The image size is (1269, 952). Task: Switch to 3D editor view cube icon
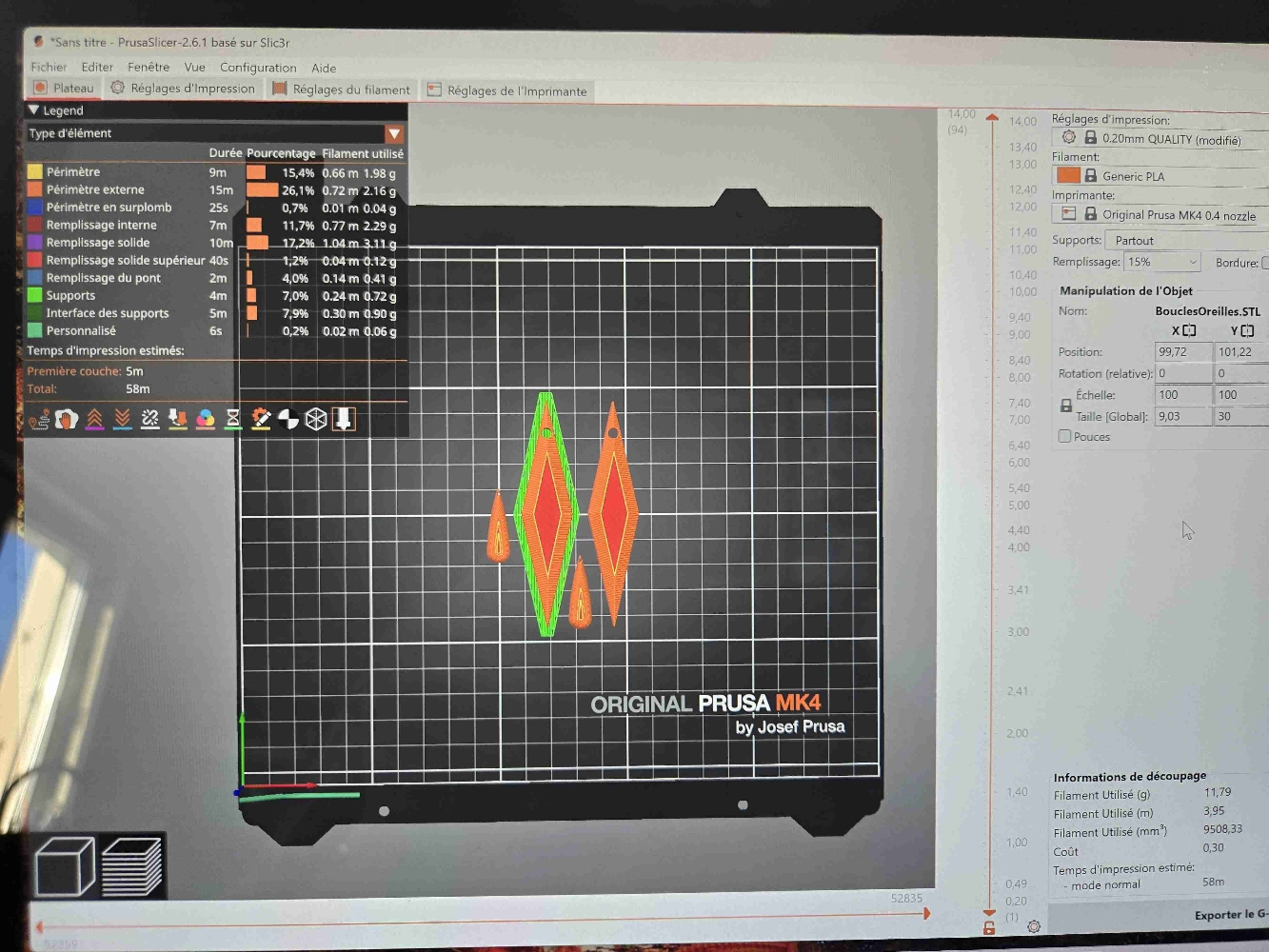pos(65,866)
